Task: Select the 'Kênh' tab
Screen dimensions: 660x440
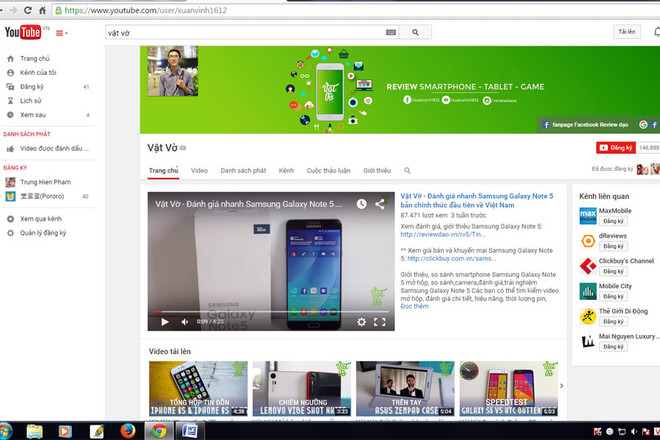Action: 286,171
